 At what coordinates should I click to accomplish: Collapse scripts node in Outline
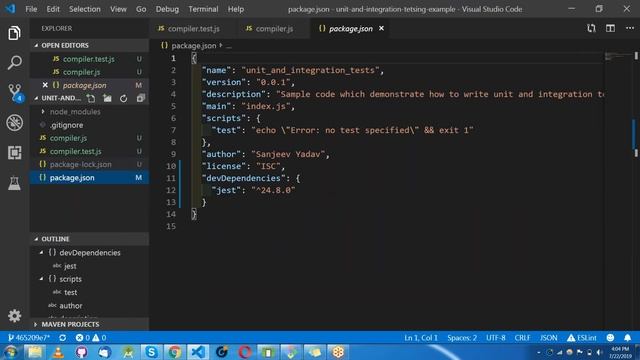click(x=41, y=279)
